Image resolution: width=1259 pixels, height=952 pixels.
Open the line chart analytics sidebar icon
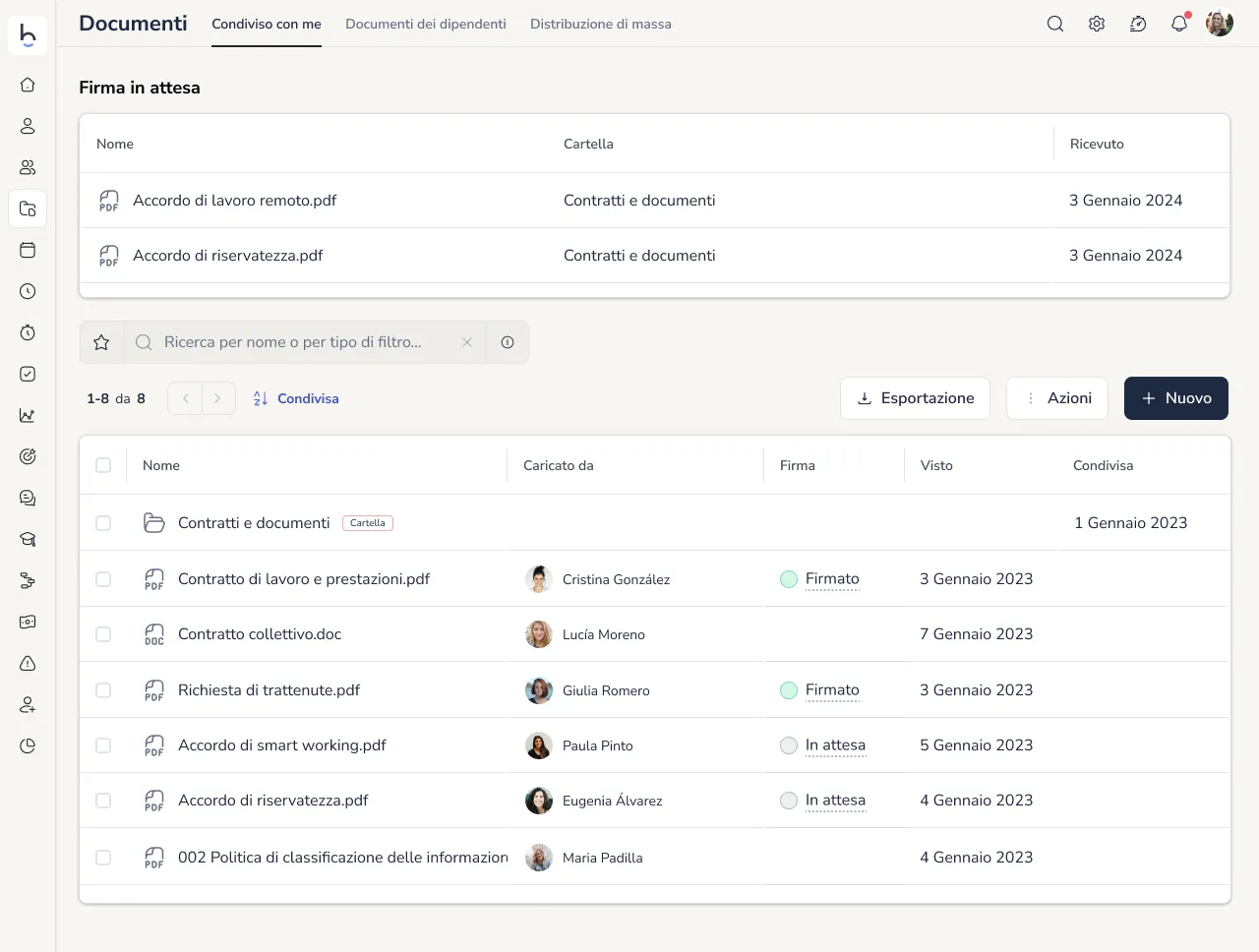tap(28, 415)
